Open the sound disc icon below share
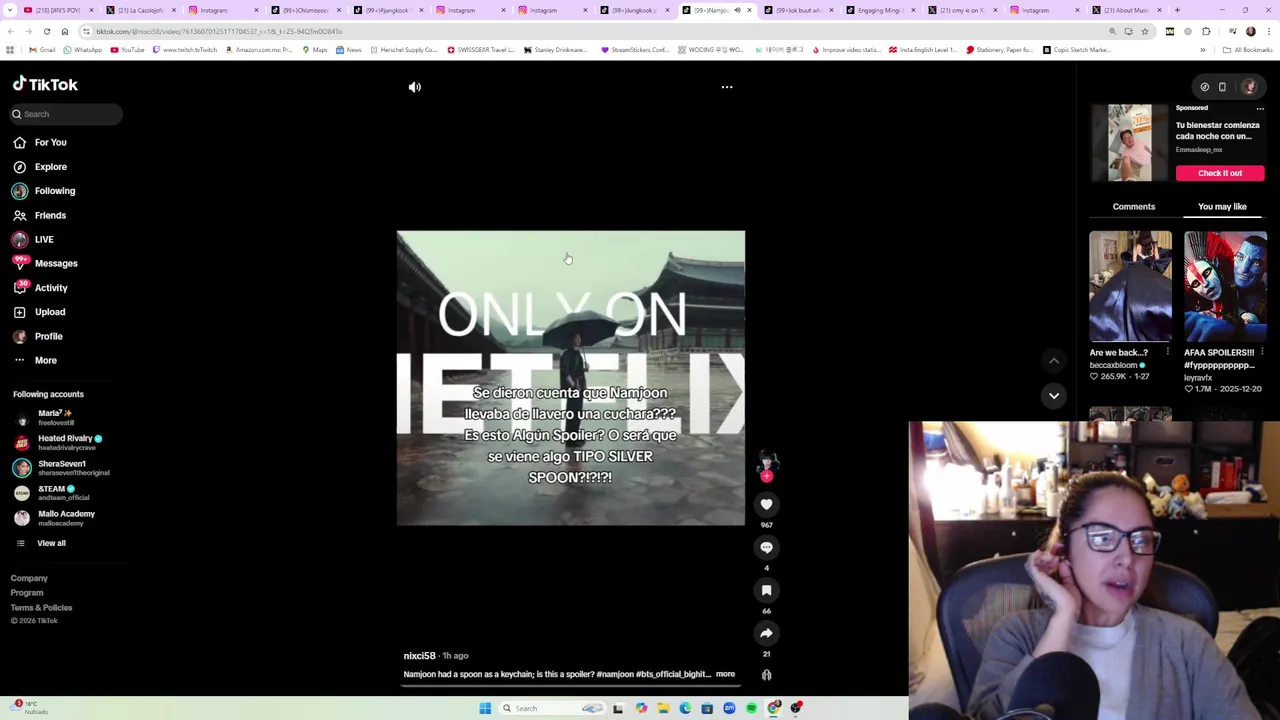The image size is (1280, 720). pos(766,675)
